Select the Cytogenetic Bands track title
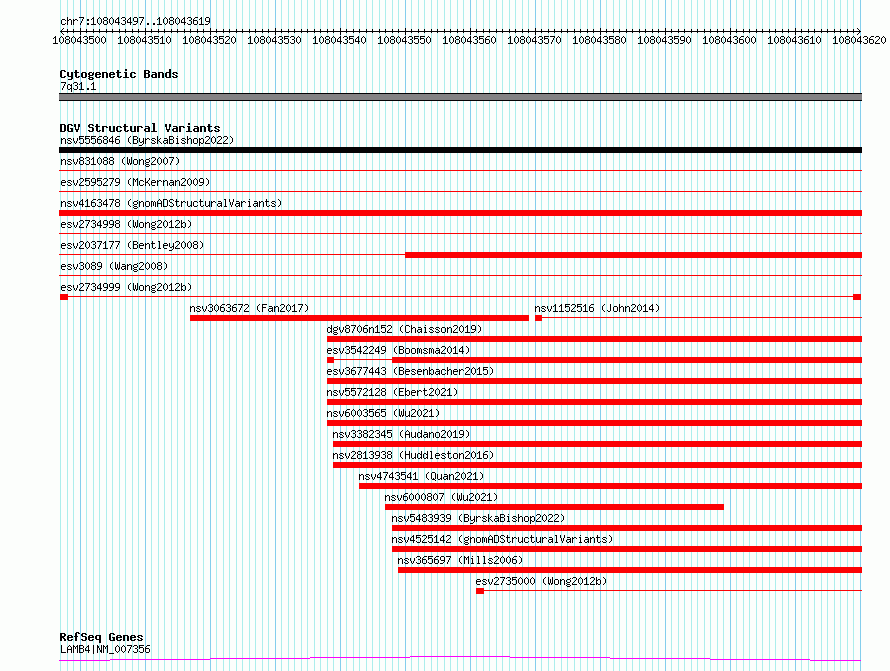Image resolution: width=890 pixels, height=671 pixels. [x=119, y=74]
